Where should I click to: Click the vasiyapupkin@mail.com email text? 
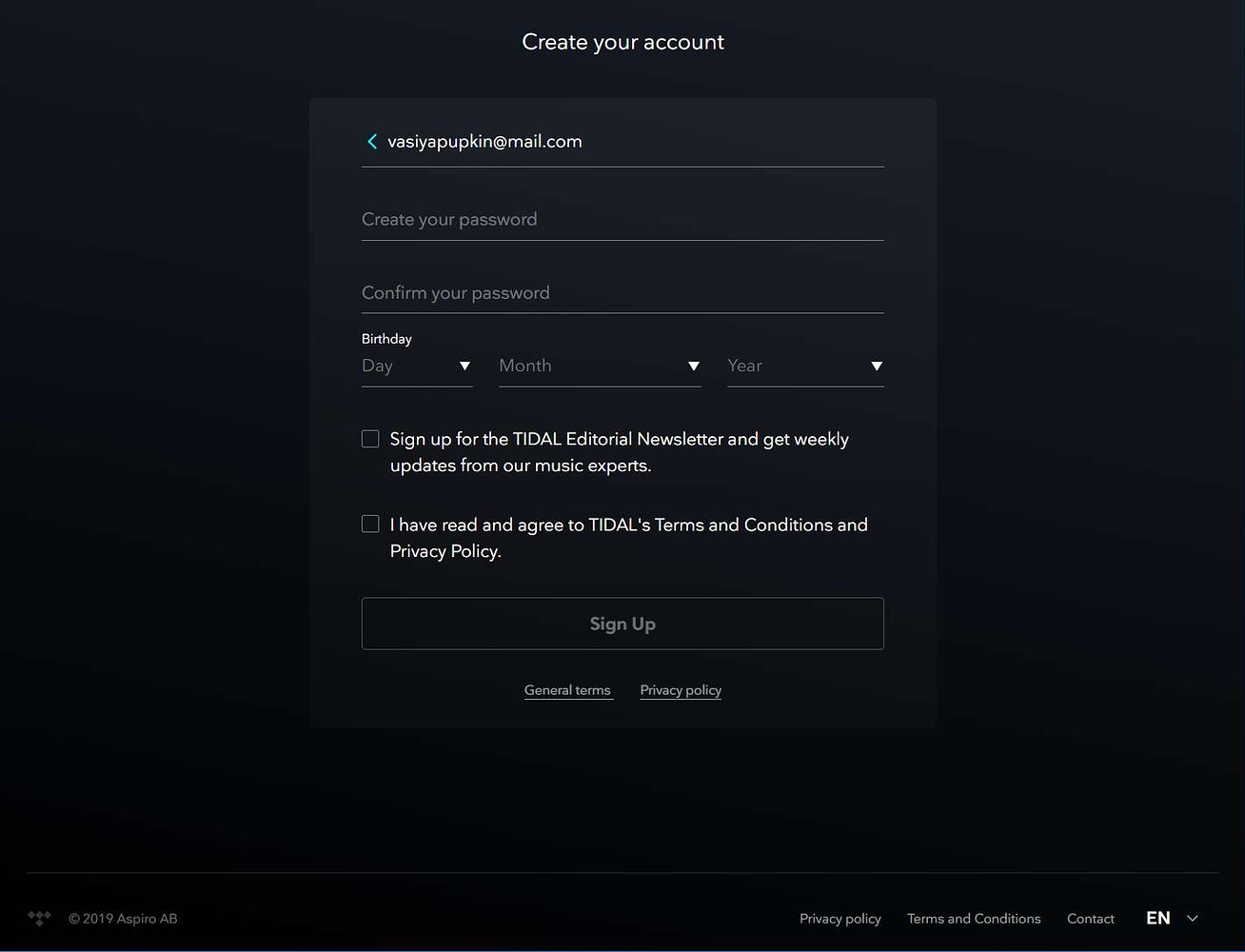[x=484, y=142]
